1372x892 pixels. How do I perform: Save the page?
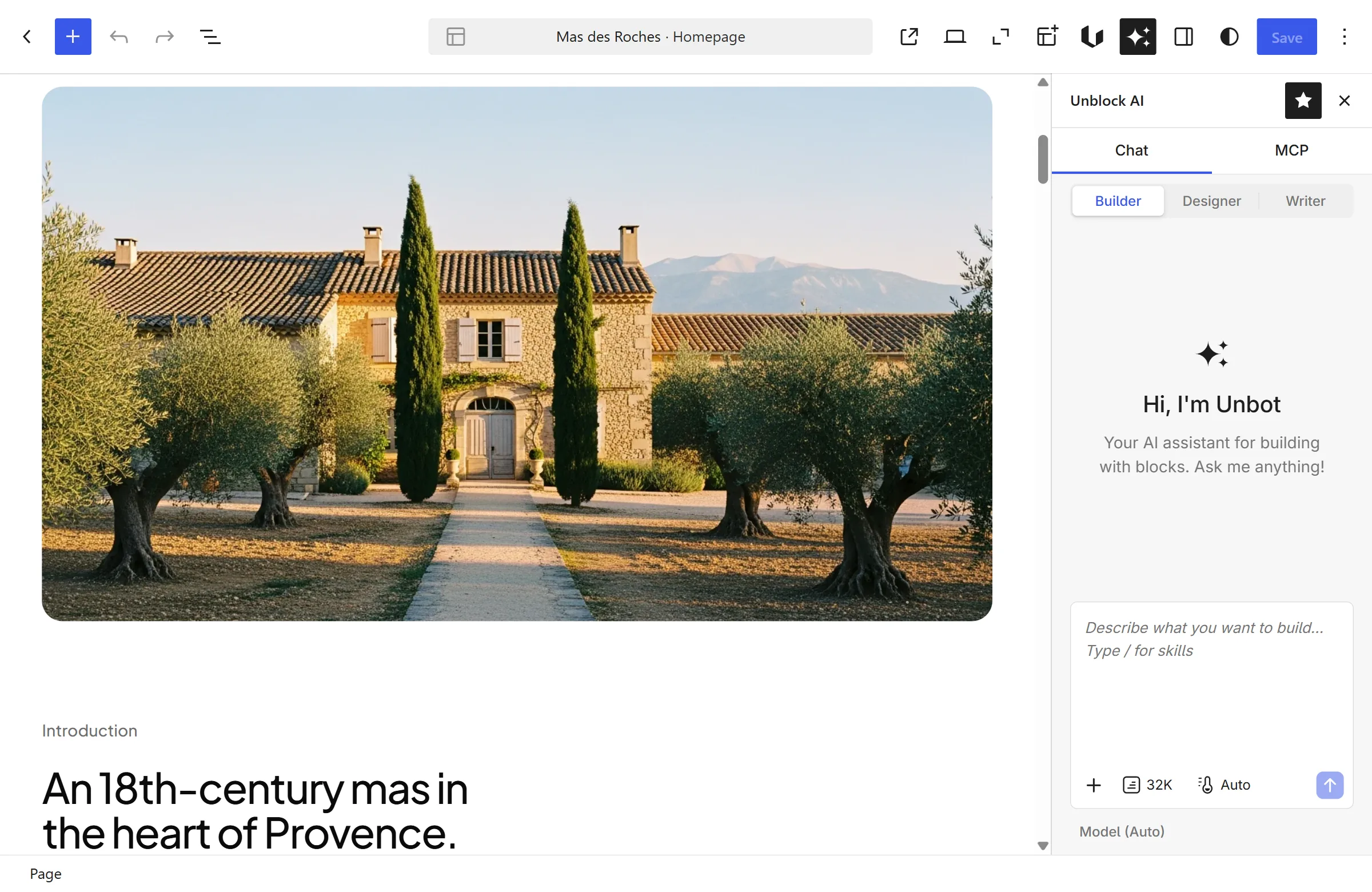(1287, 37)
